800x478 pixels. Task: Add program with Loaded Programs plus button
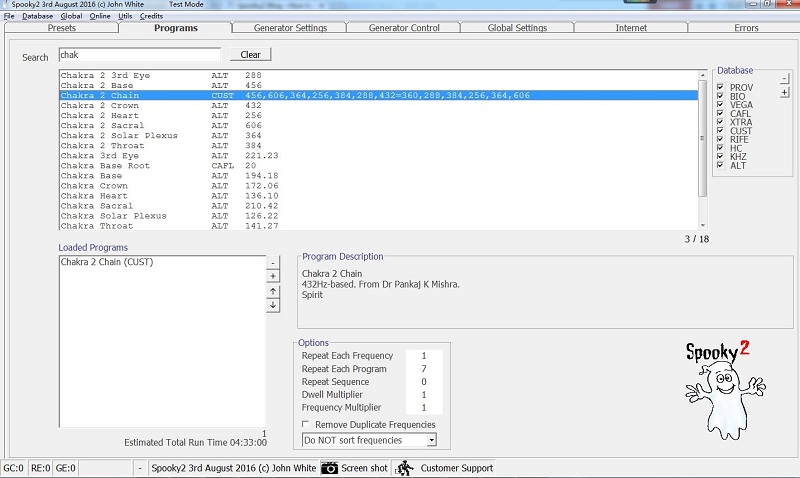273,275
